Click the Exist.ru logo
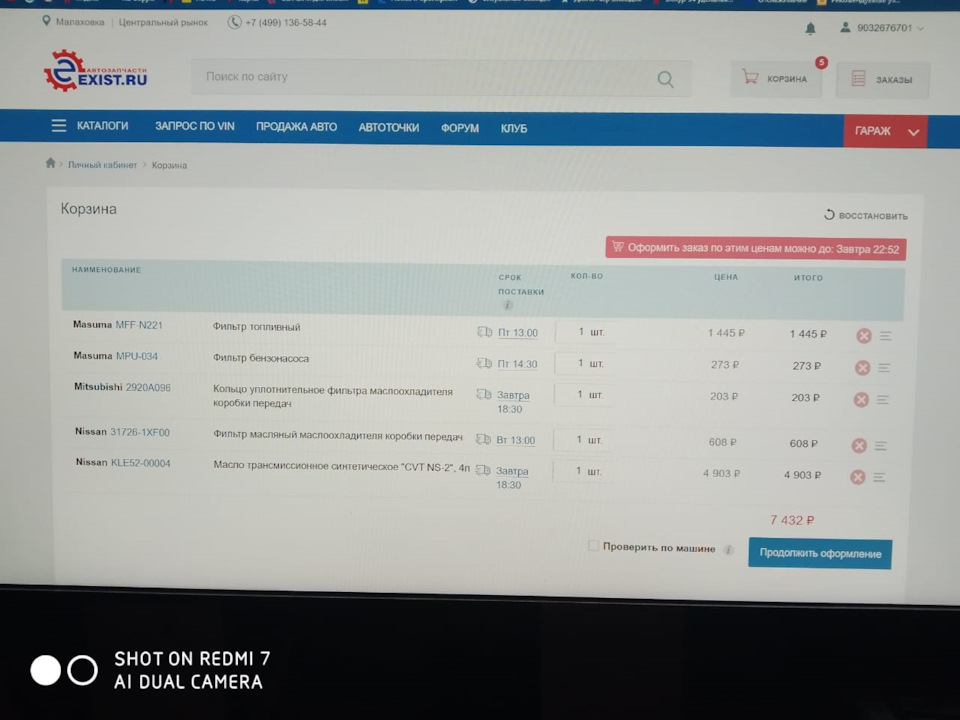960x720 pixels. click(x=96, y=71)
